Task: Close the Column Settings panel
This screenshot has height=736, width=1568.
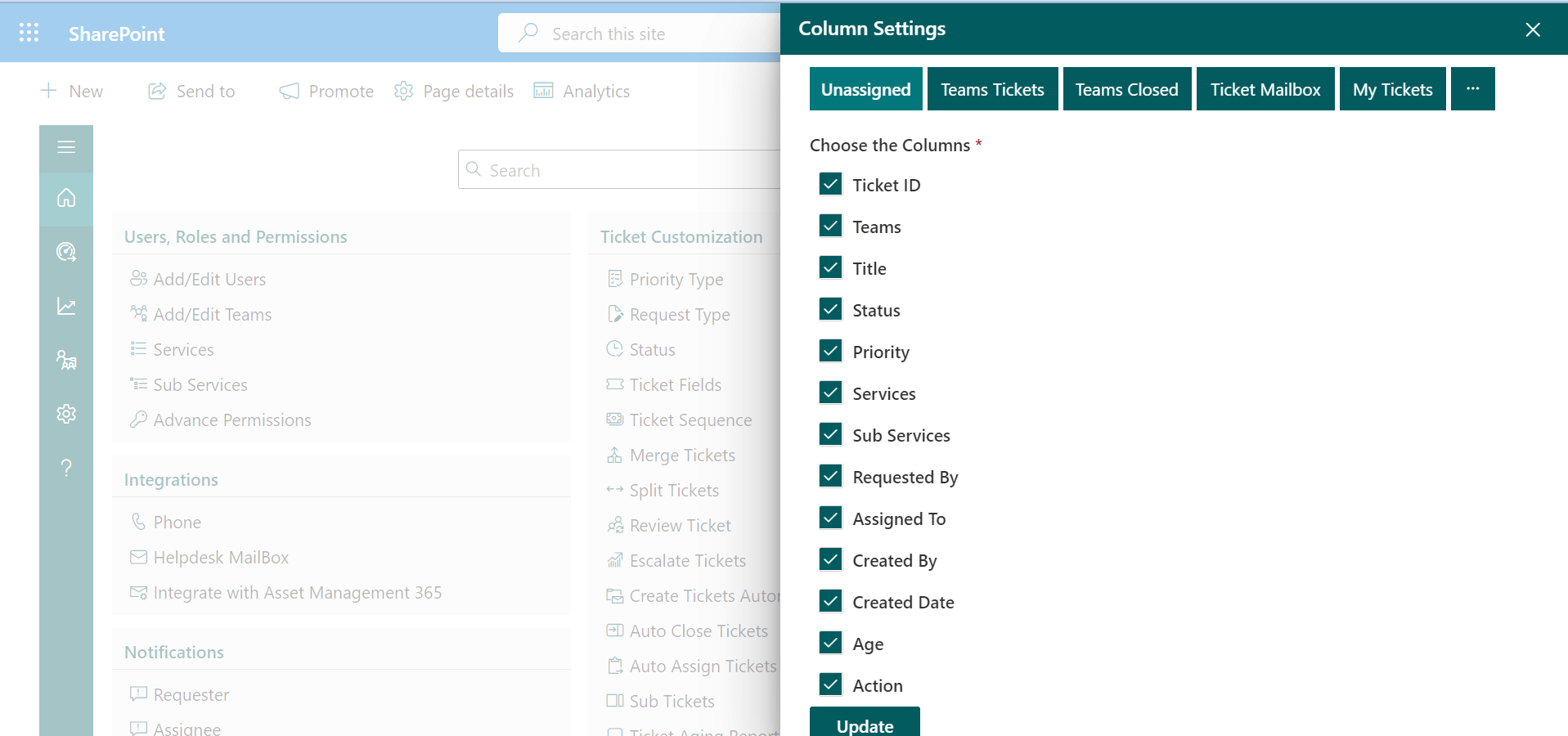Action: click(1533, 29)
